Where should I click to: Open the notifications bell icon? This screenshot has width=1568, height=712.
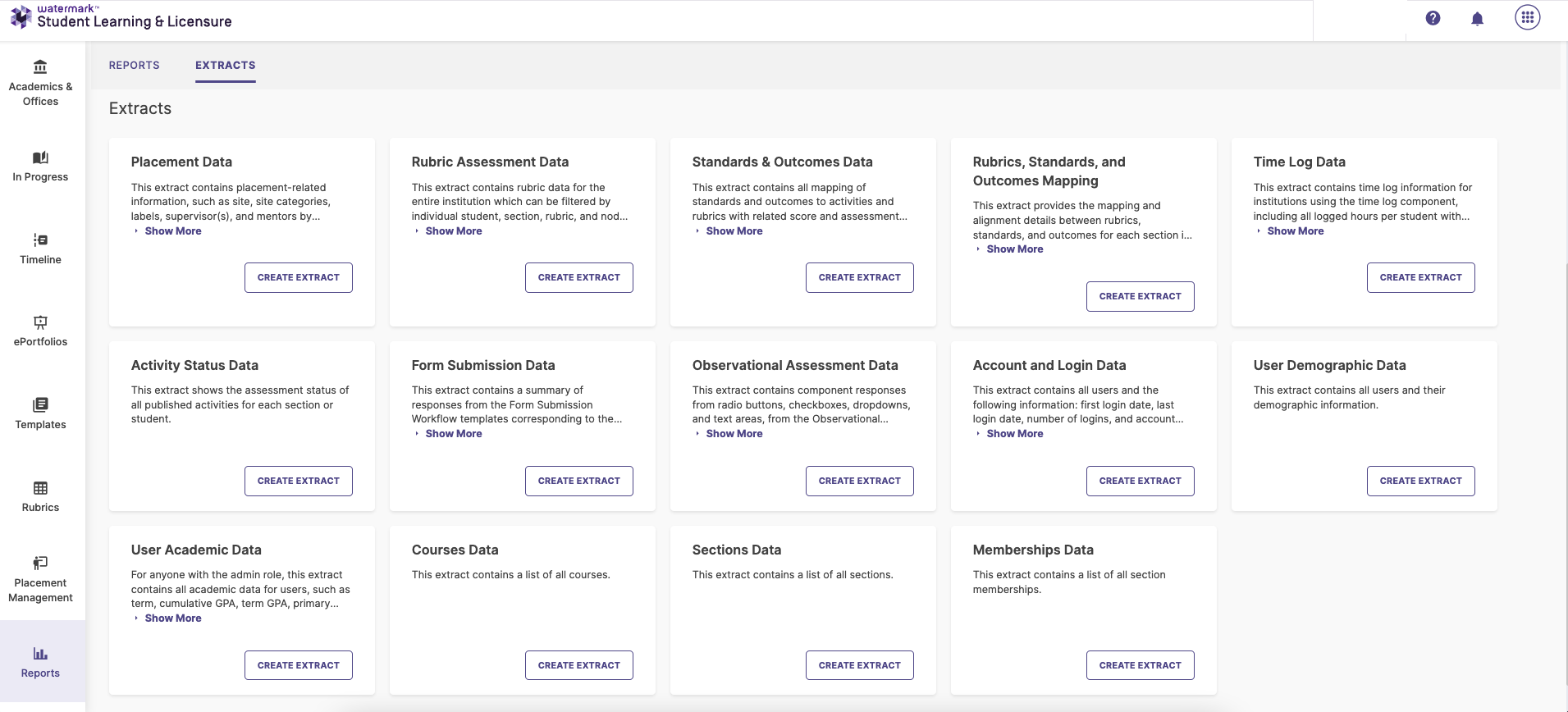click(x=1477, y=19)
